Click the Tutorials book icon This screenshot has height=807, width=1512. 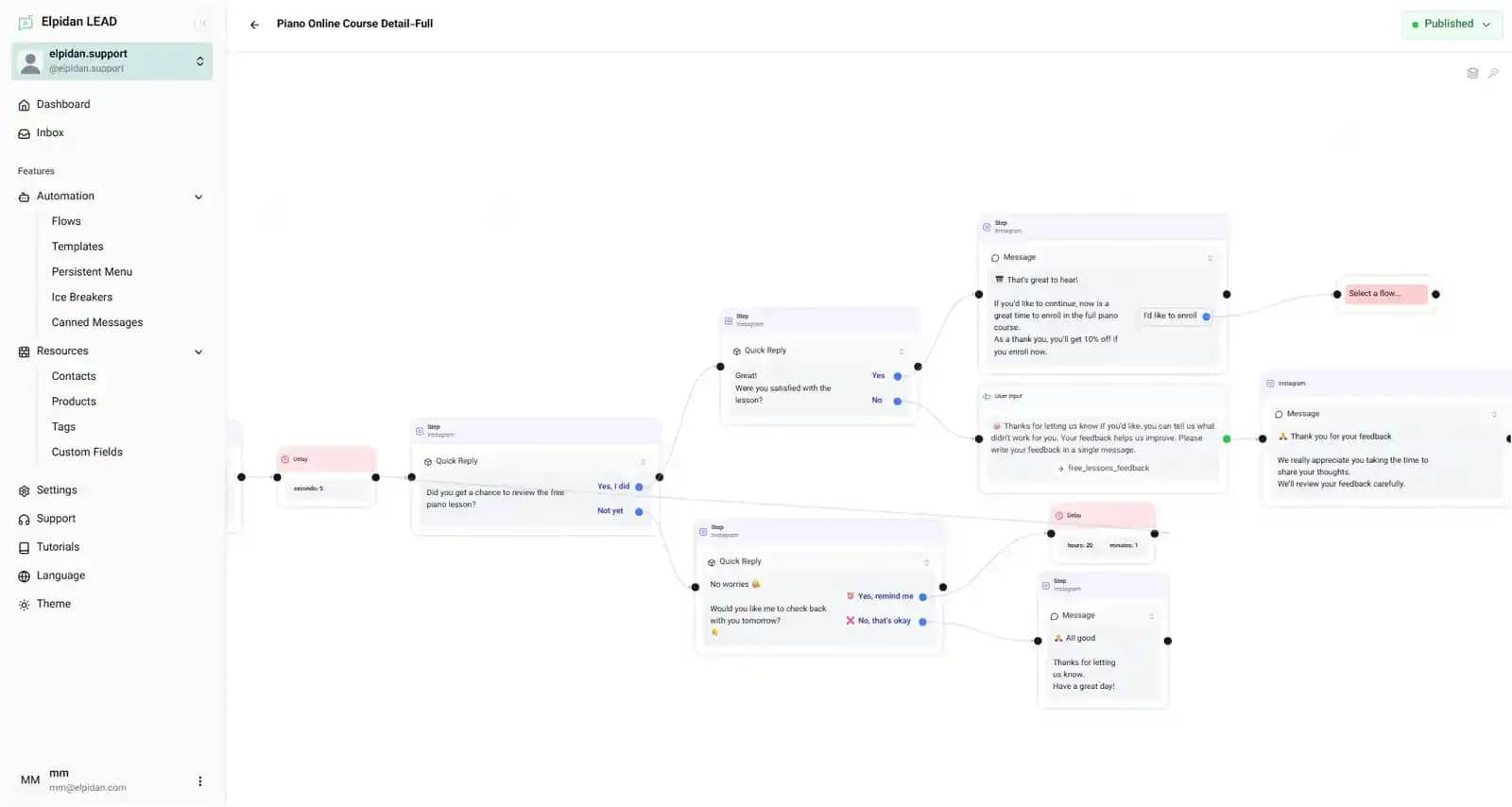tap(25, 548)
